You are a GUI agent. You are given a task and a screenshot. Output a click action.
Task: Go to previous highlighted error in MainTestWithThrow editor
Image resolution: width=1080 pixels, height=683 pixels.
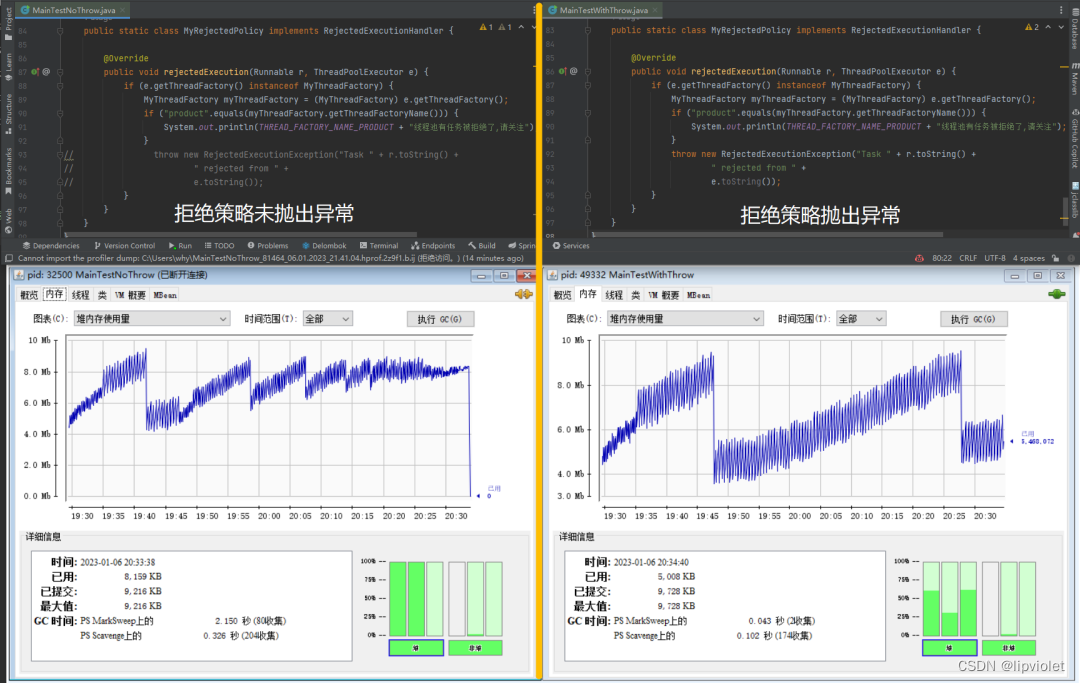[1048, 27]
